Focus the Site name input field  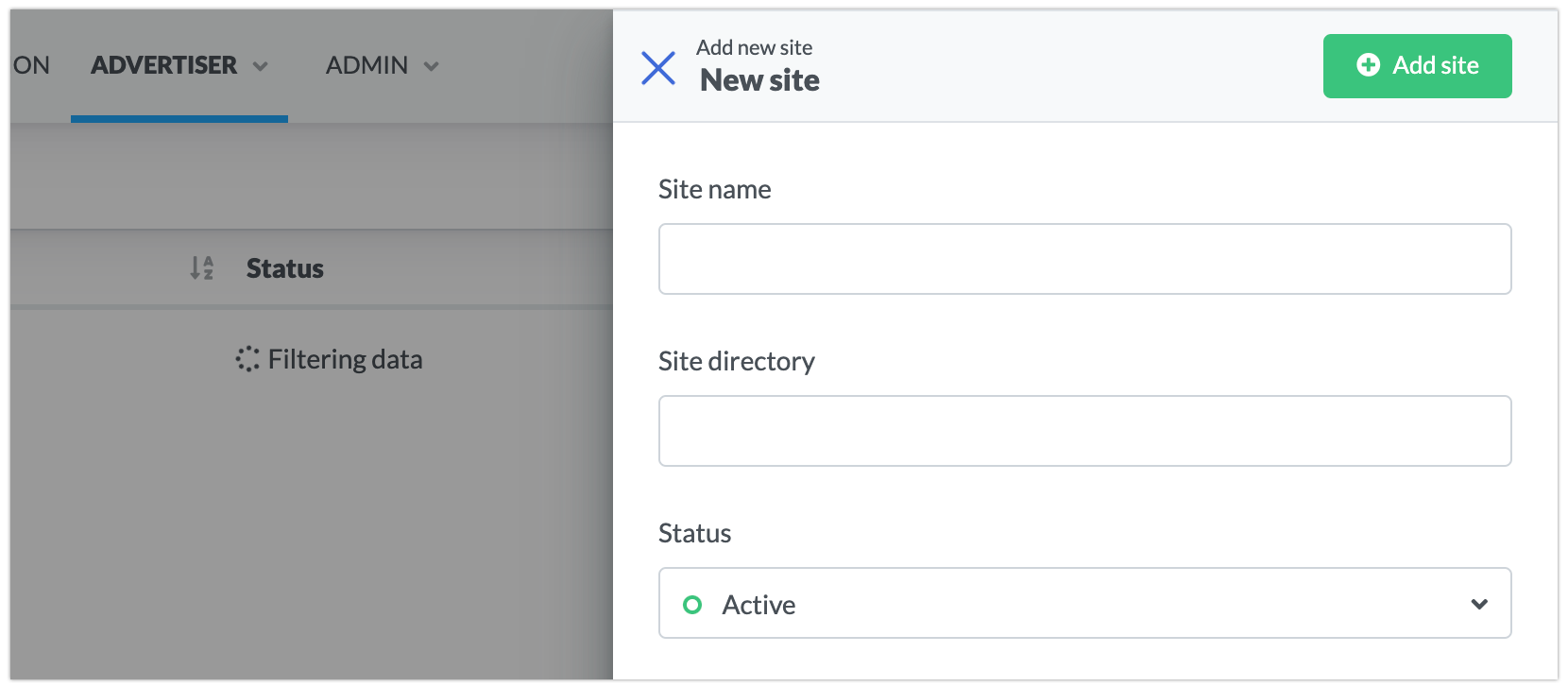1084,259
